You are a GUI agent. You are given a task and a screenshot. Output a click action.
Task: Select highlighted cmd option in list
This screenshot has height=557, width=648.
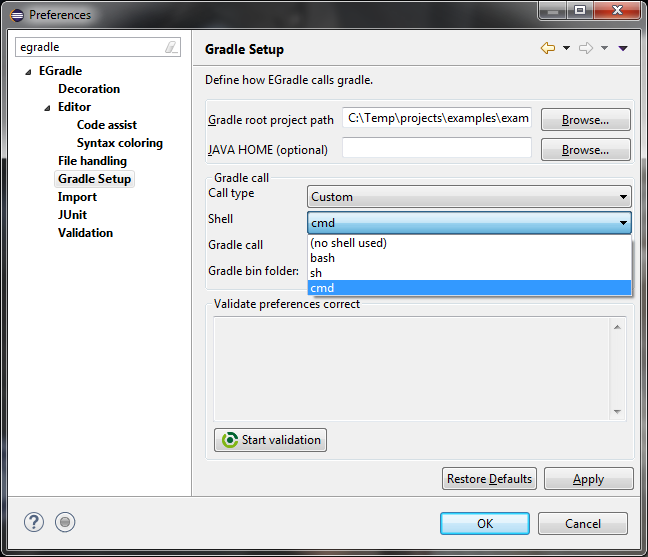469,288
